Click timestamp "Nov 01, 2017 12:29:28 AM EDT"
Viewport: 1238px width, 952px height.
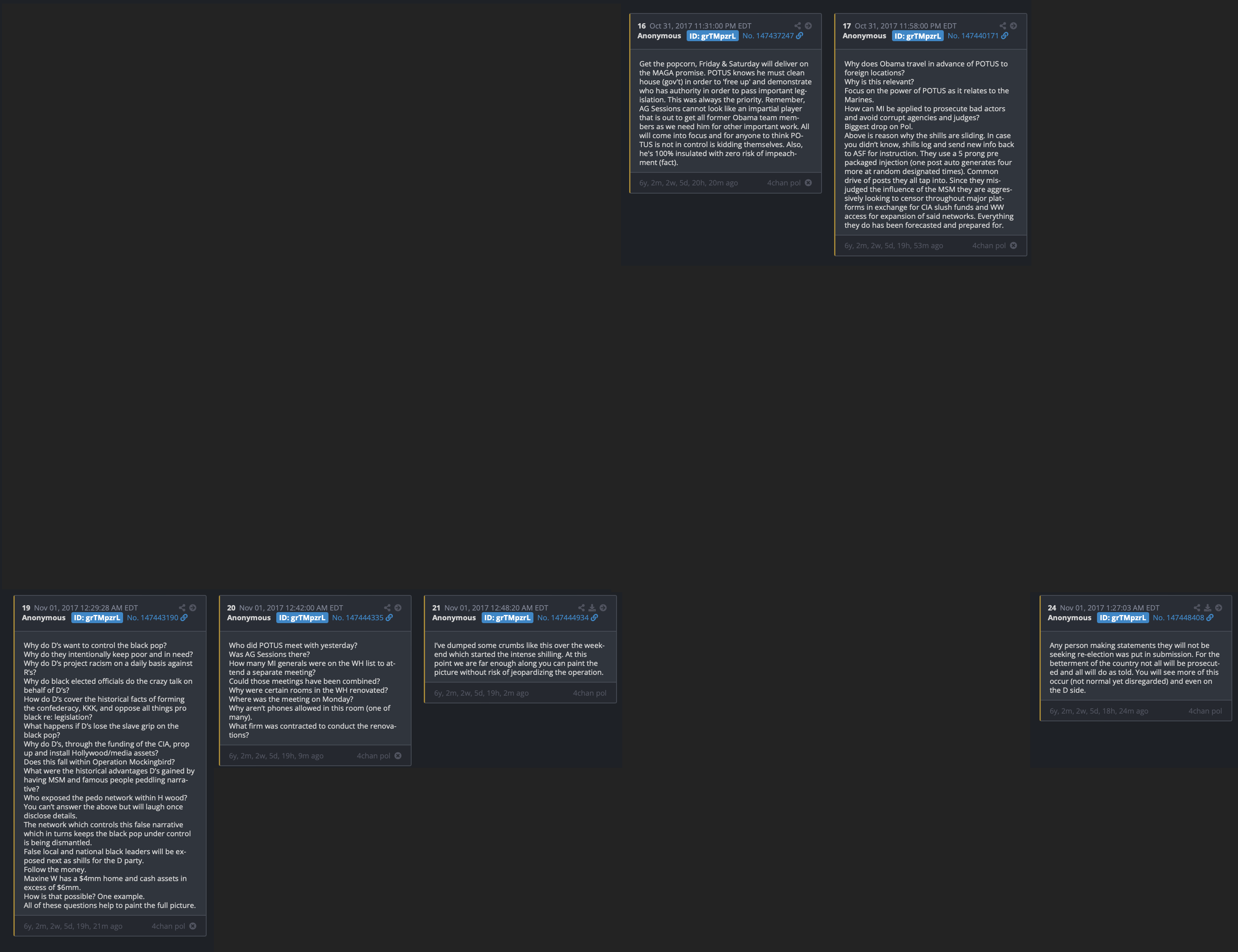click(x=86, y=608)
